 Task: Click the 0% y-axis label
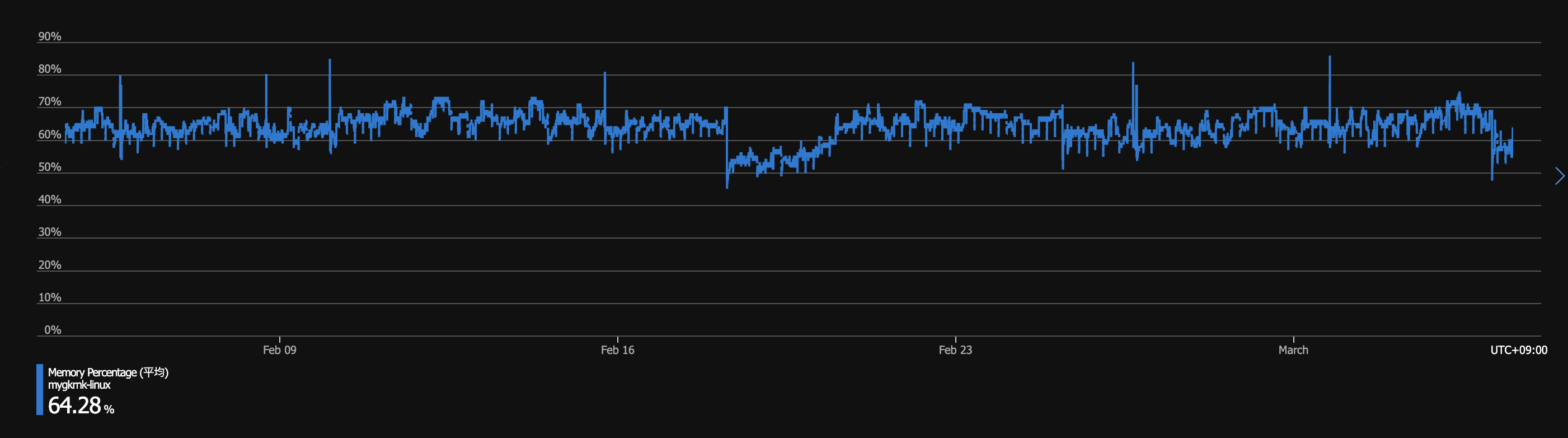point(53,330)
